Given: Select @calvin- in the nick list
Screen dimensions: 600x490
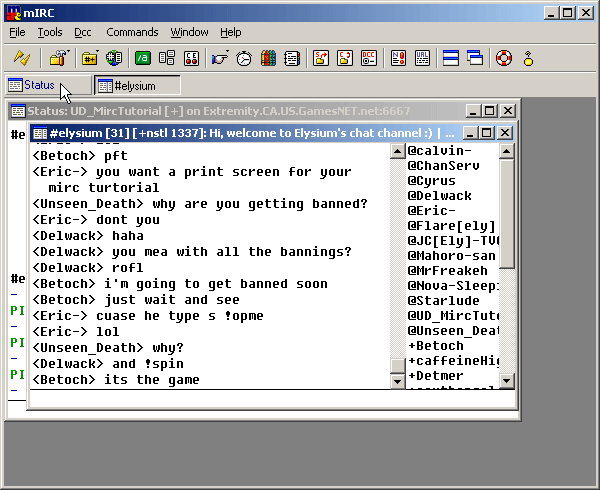Looking at the screenshot, I should pyautogui.click(x=439, y=151).
